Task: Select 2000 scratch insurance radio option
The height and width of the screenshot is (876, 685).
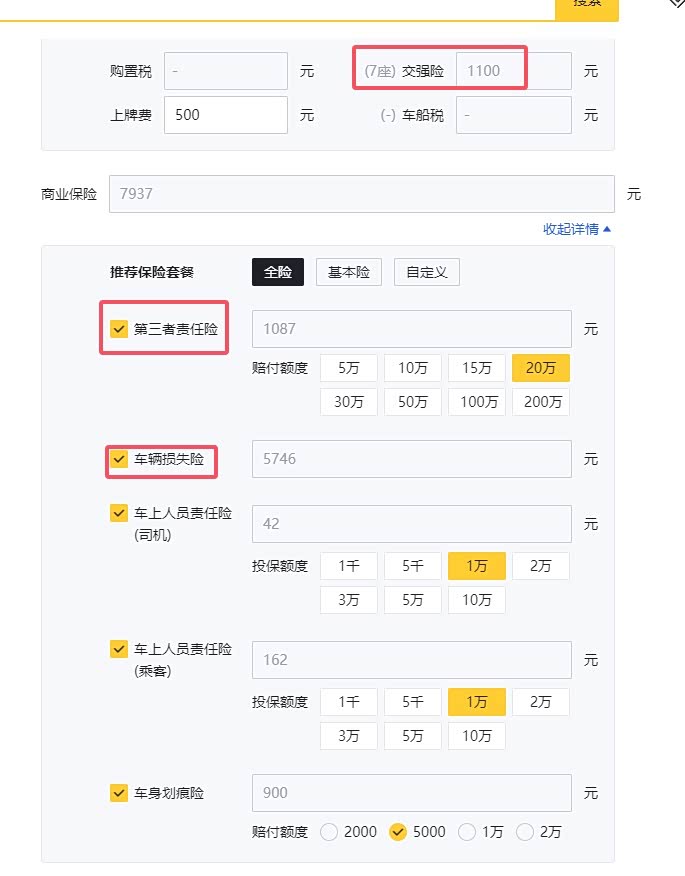Action: tap(329, 832)
